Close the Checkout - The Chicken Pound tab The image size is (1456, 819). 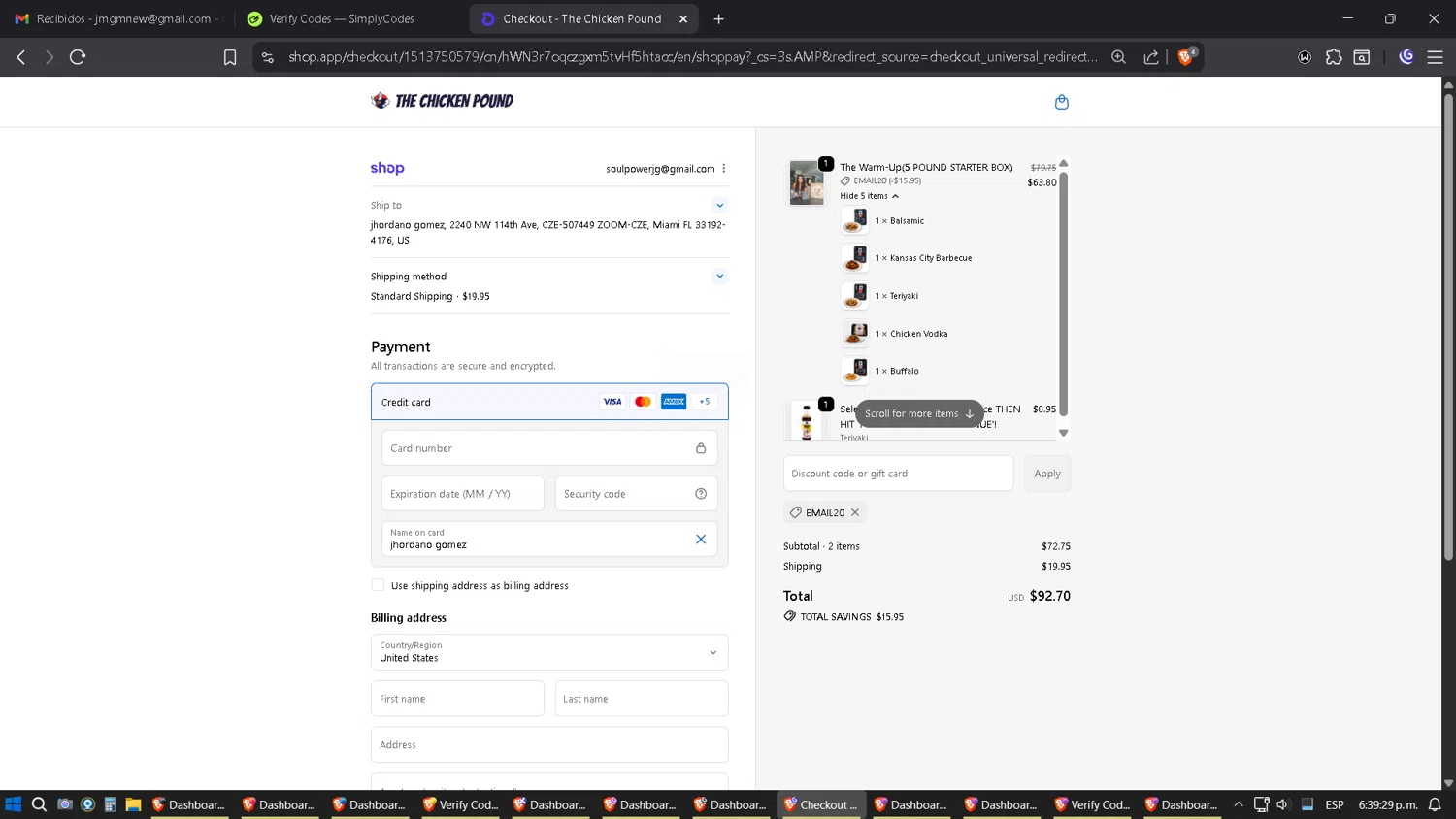(683, 18)
